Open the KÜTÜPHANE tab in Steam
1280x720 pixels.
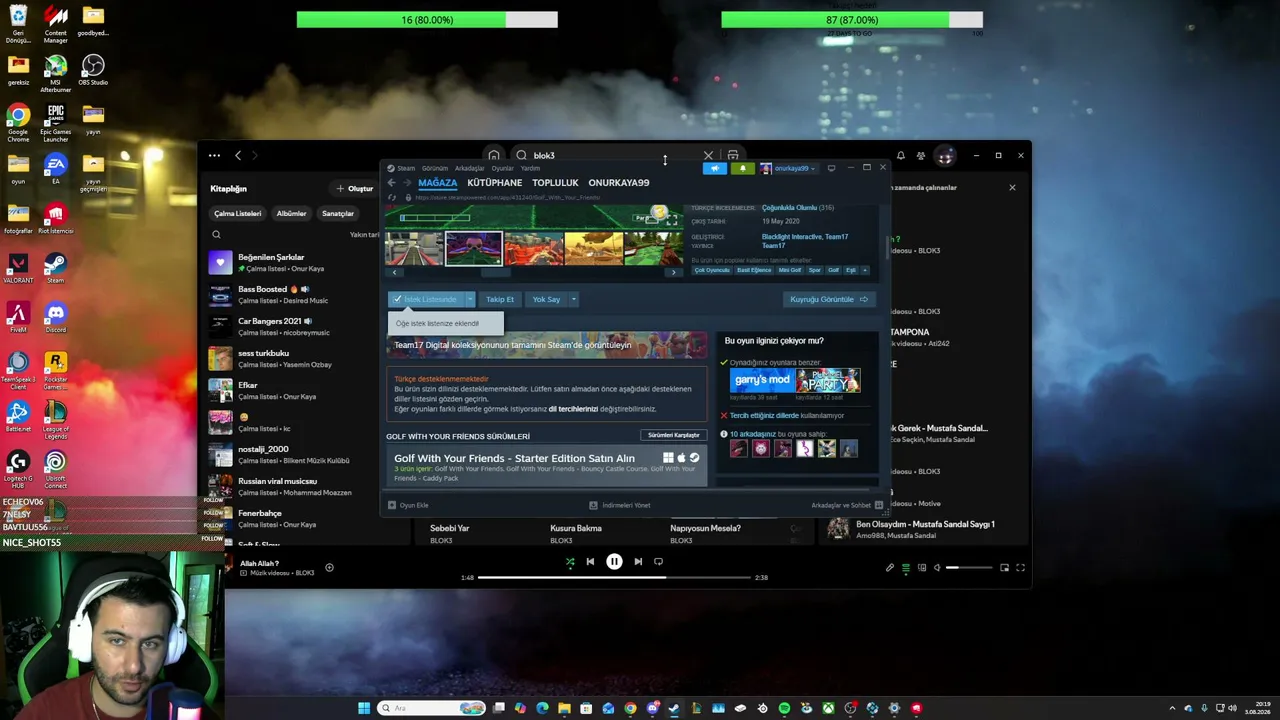click(x=494, y=183)
